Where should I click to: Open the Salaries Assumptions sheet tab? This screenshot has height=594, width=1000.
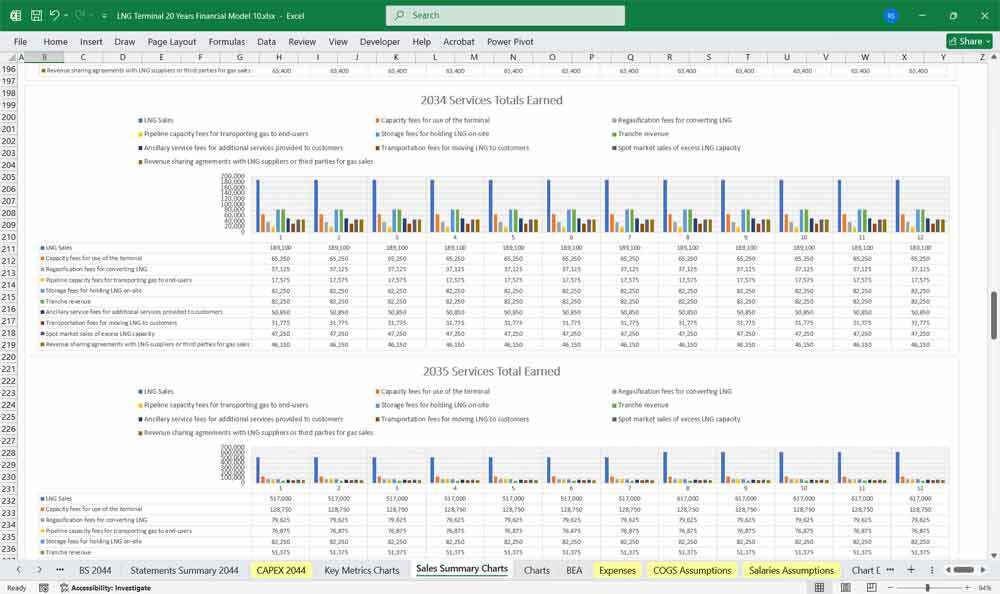(791, 570)
